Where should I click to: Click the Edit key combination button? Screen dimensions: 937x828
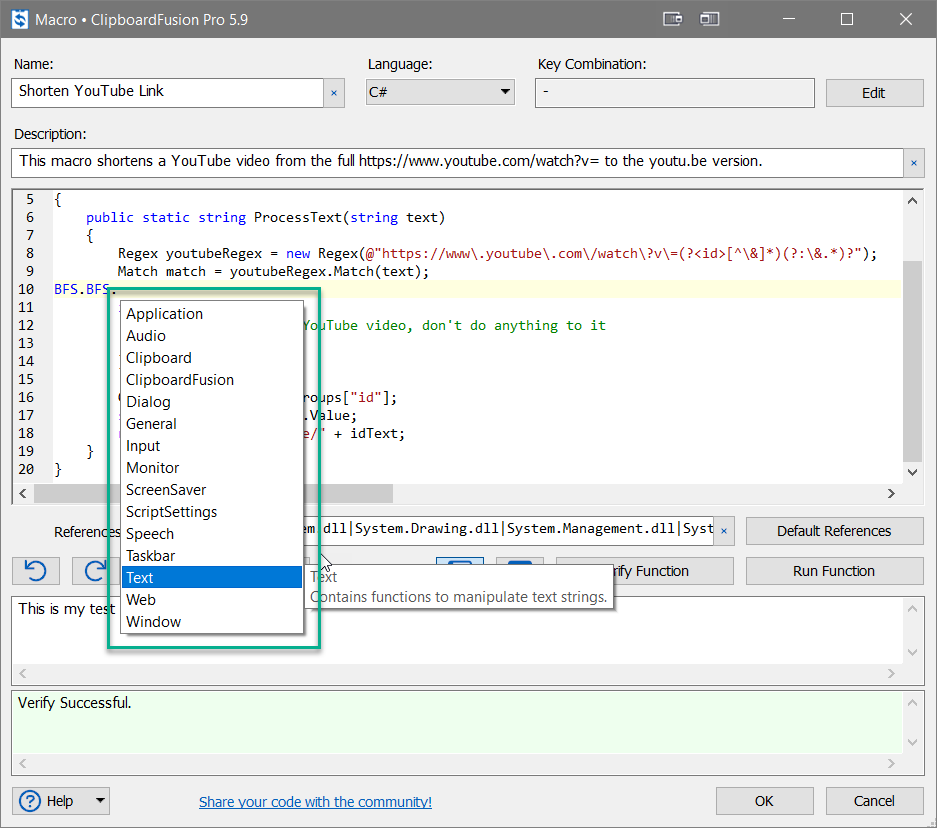(x=874, y=93)
